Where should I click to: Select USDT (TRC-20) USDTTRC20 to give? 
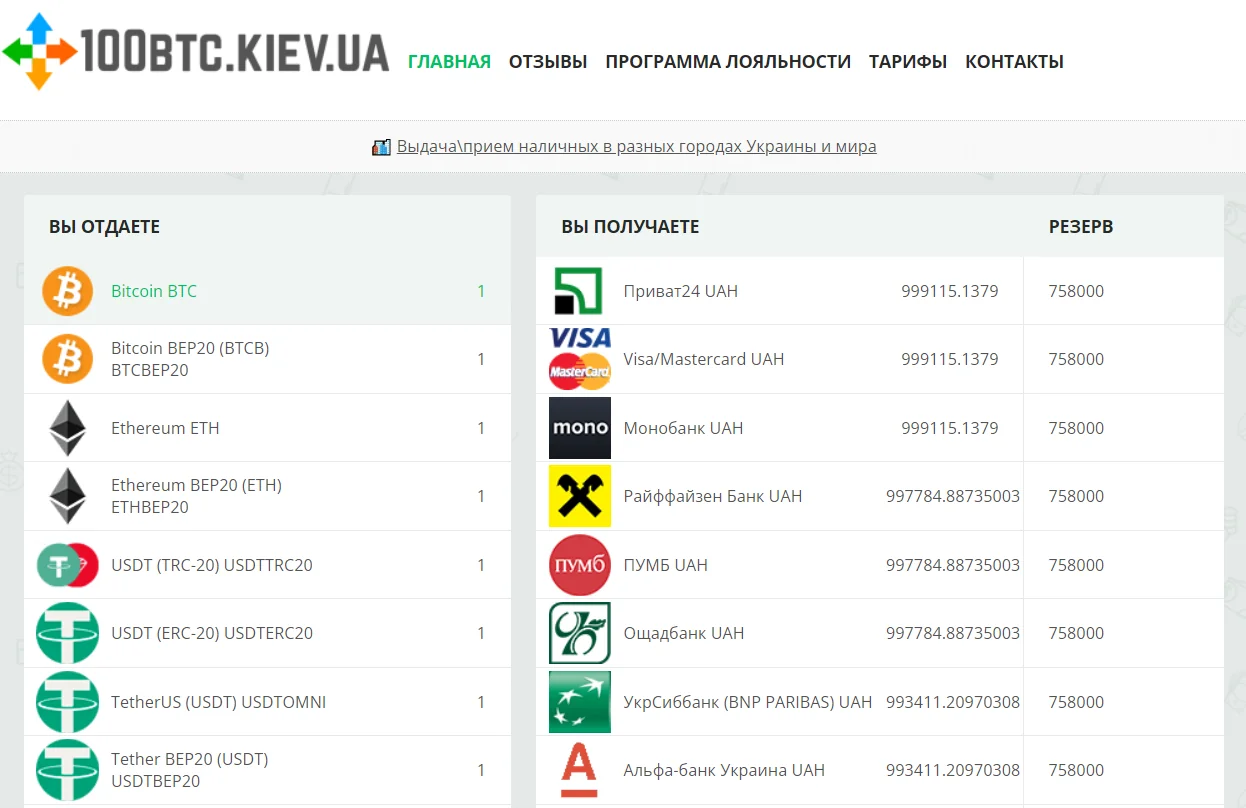[267, 565]
